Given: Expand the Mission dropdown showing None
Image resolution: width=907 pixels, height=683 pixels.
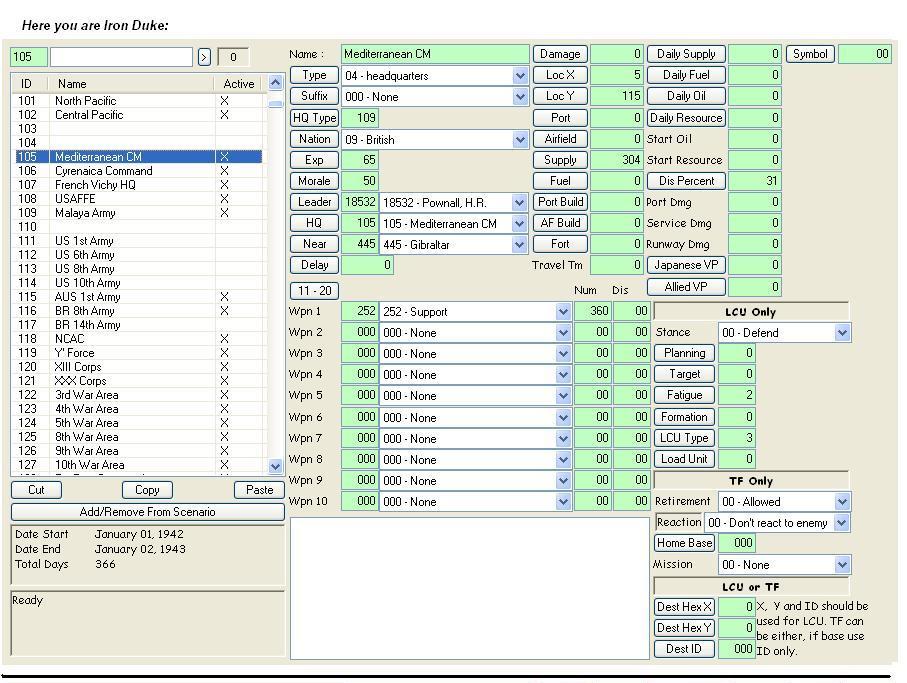Looking at the screenshot, I should coord(842,564).
